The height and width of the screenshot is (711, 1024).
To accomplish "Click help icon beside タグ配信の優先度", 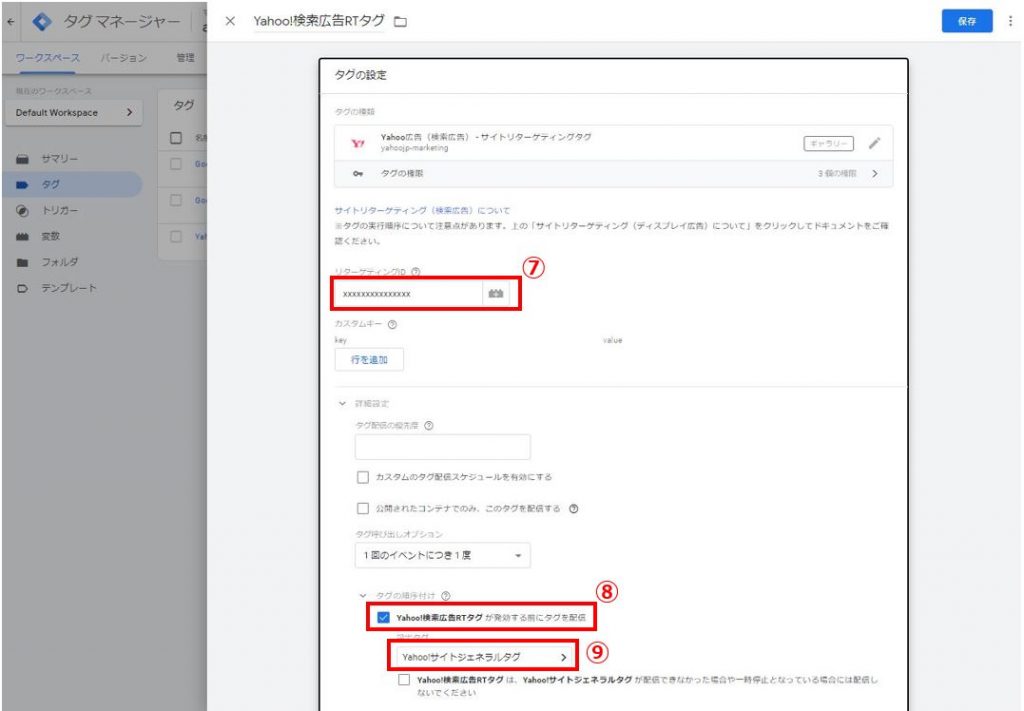I will pyautogui.click(x=428, y=426).
